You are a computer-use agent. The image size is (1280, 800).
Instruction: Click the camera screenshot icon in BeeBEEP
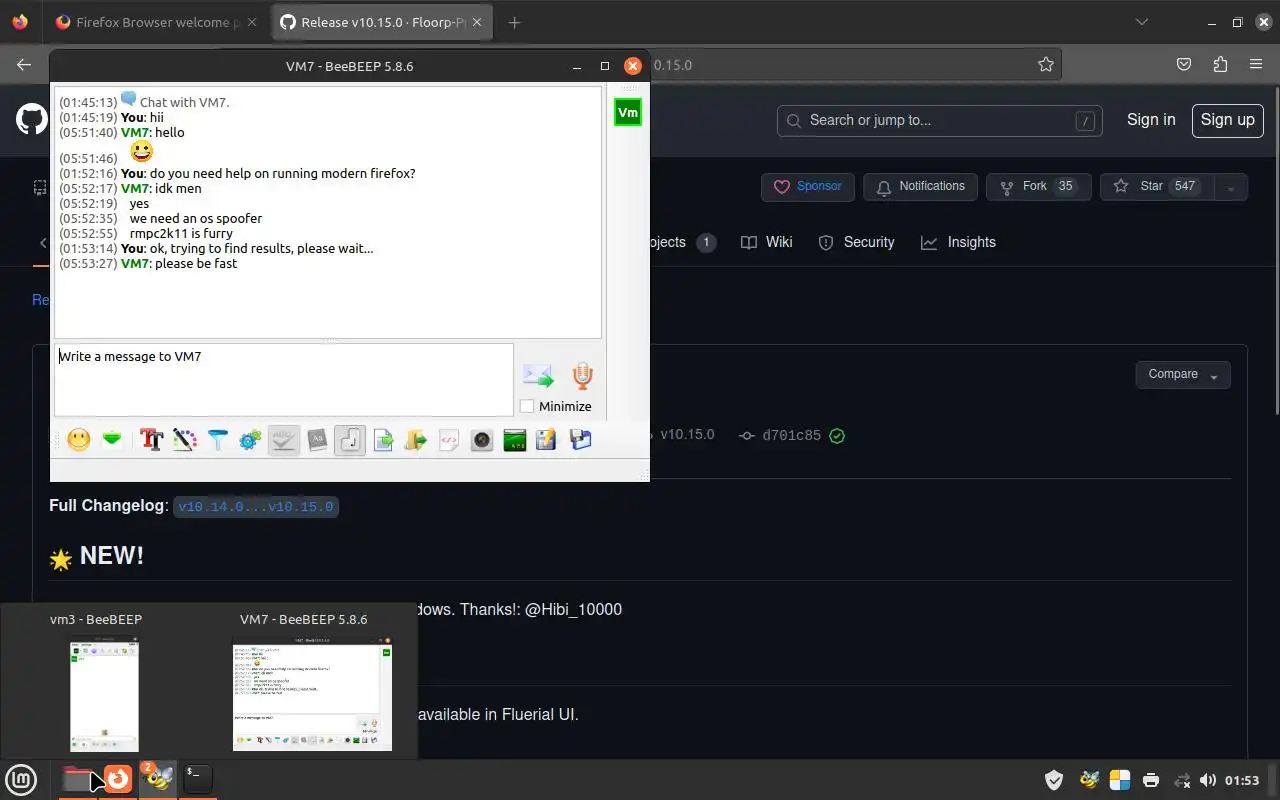[x=482, y=439]
